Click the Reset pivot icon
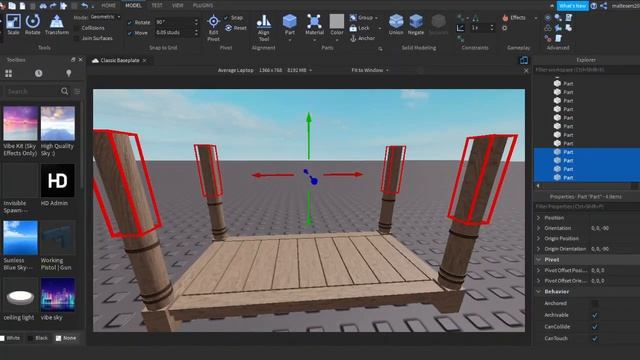 [x=229, y=28]
